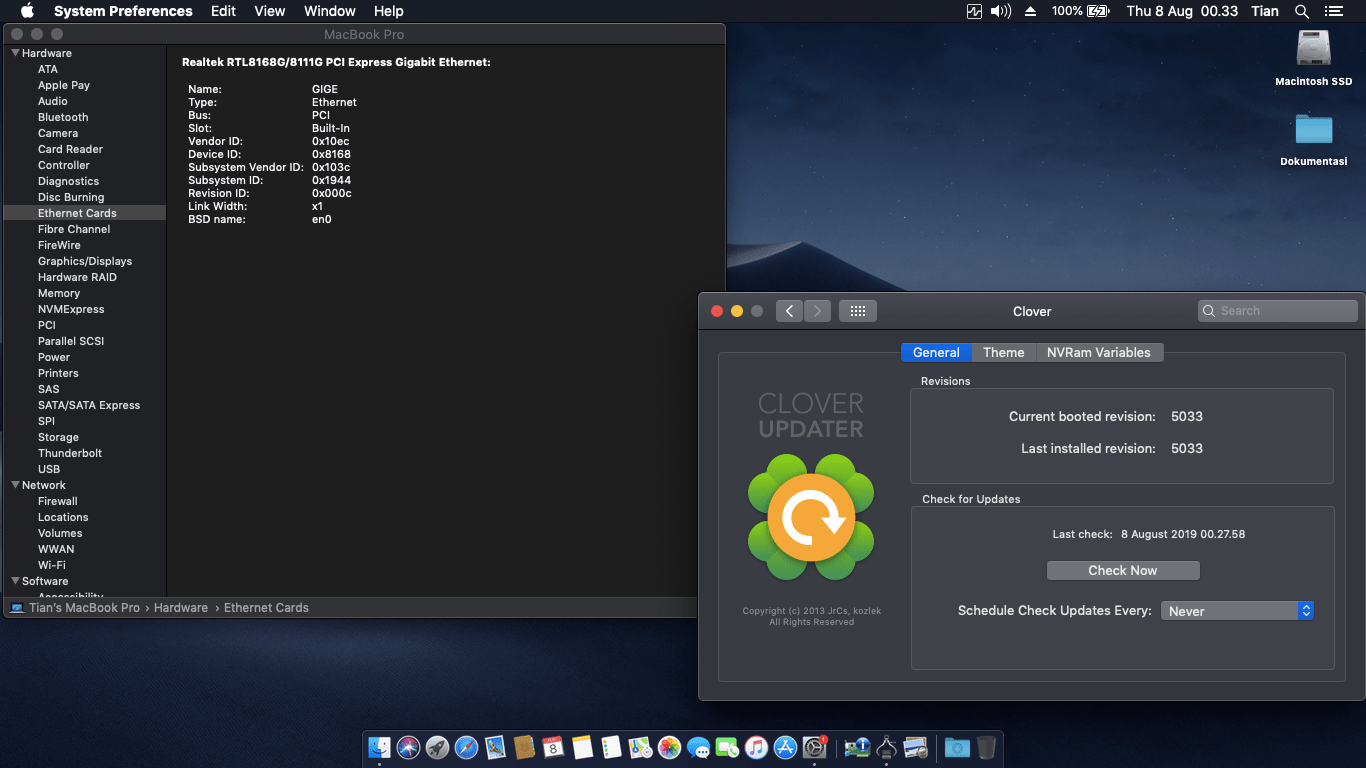Click the battery status in menu bar

1081,11
